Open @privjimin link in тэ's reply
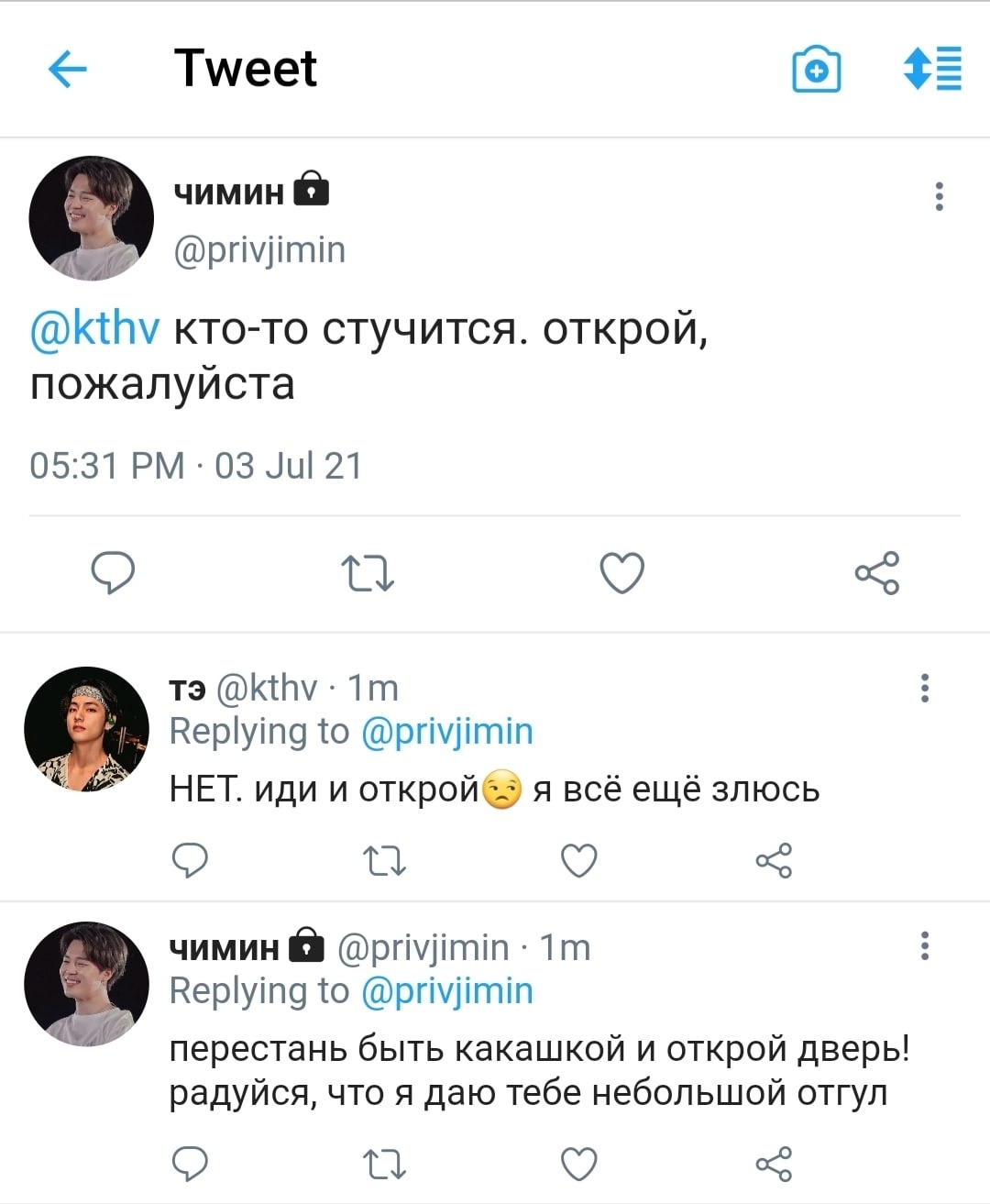 tap(447, 732)
